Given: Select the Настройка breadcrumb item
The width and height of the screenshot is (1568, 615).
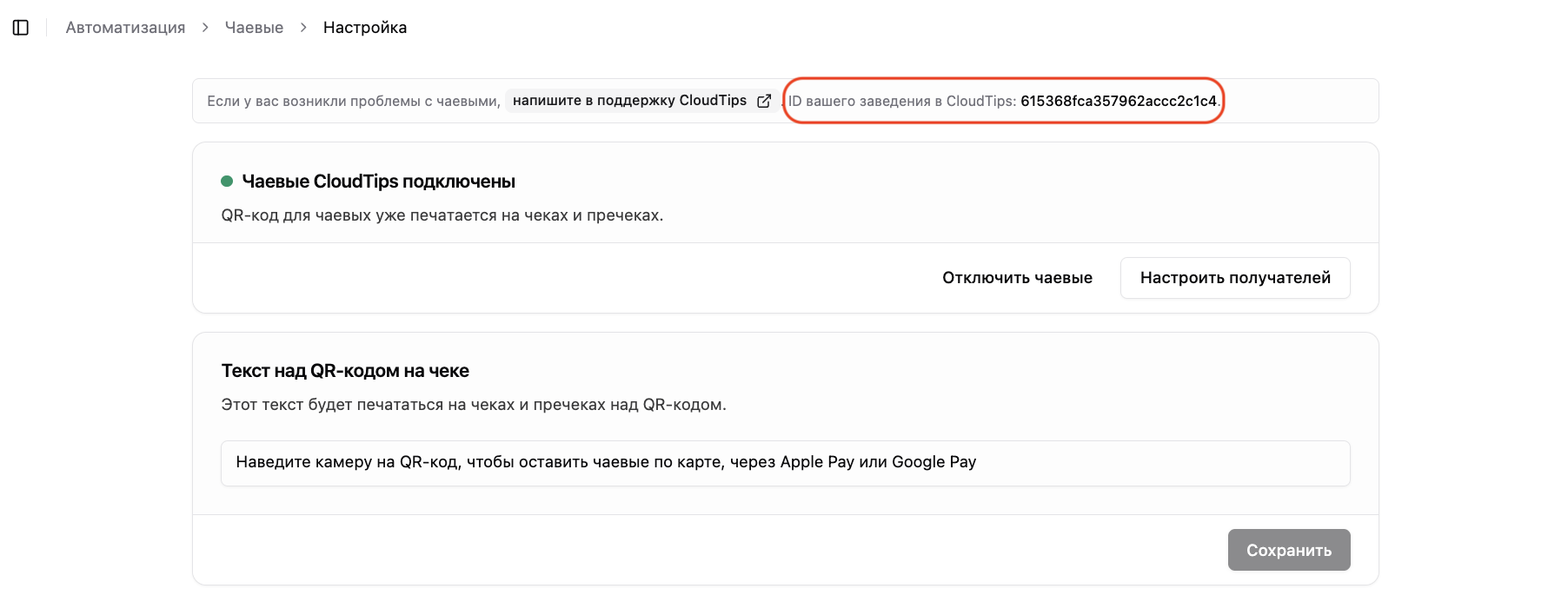Looking at the screenshot, I should pyautogui.click(x=365, y=28).
